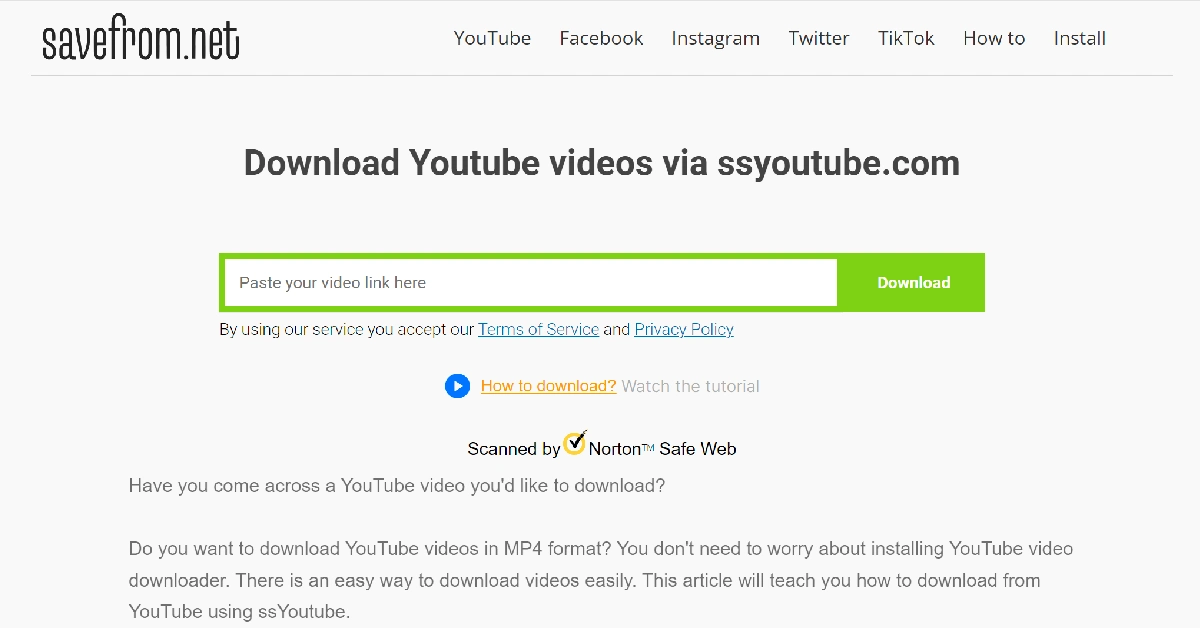Click the savefrom.net logo
The height and width of the screenshot is (628, 1200).
pos(141,38)
